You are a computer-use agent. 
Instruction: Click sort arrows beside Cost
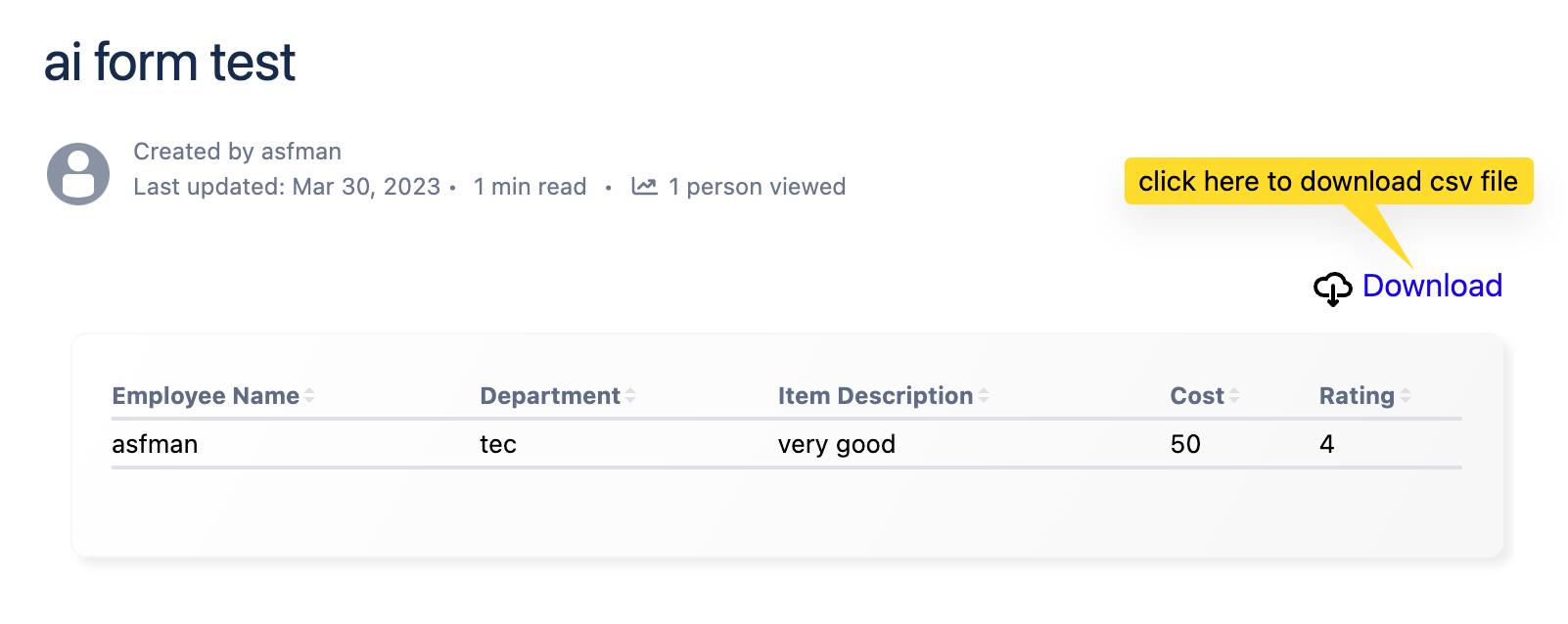[1234, 396]
